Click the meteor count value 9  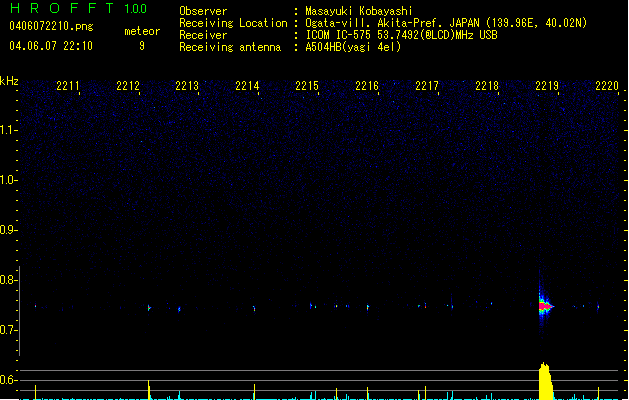[x=142, y=46]
